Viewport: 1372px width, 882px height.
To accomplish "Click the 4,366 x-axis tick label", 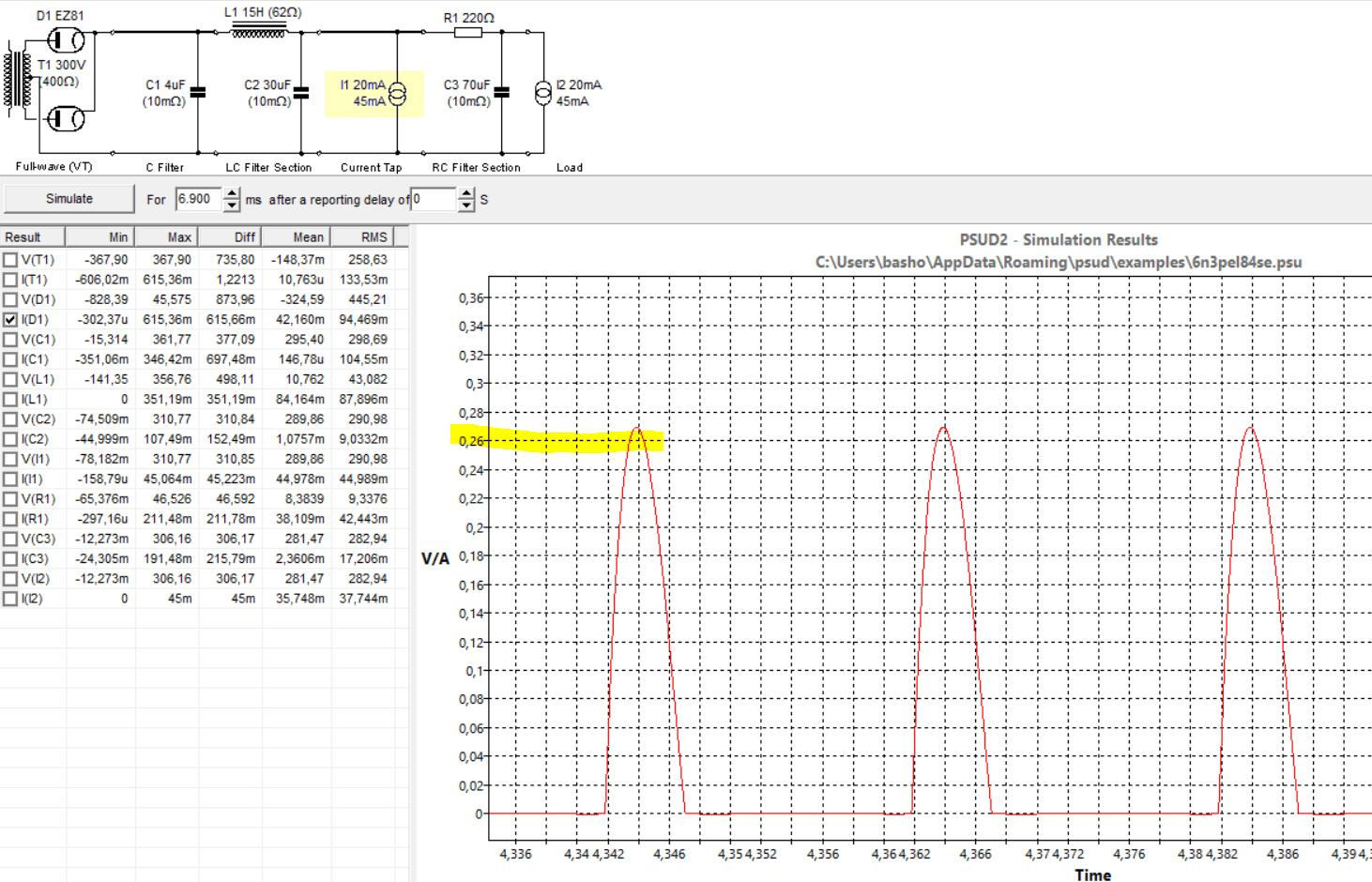I will (x=976, y=855).
